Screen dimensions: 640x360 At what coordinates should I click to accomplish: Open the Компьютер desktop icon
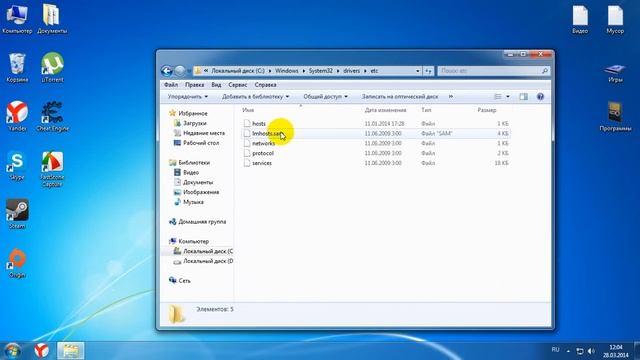[17, 19]
